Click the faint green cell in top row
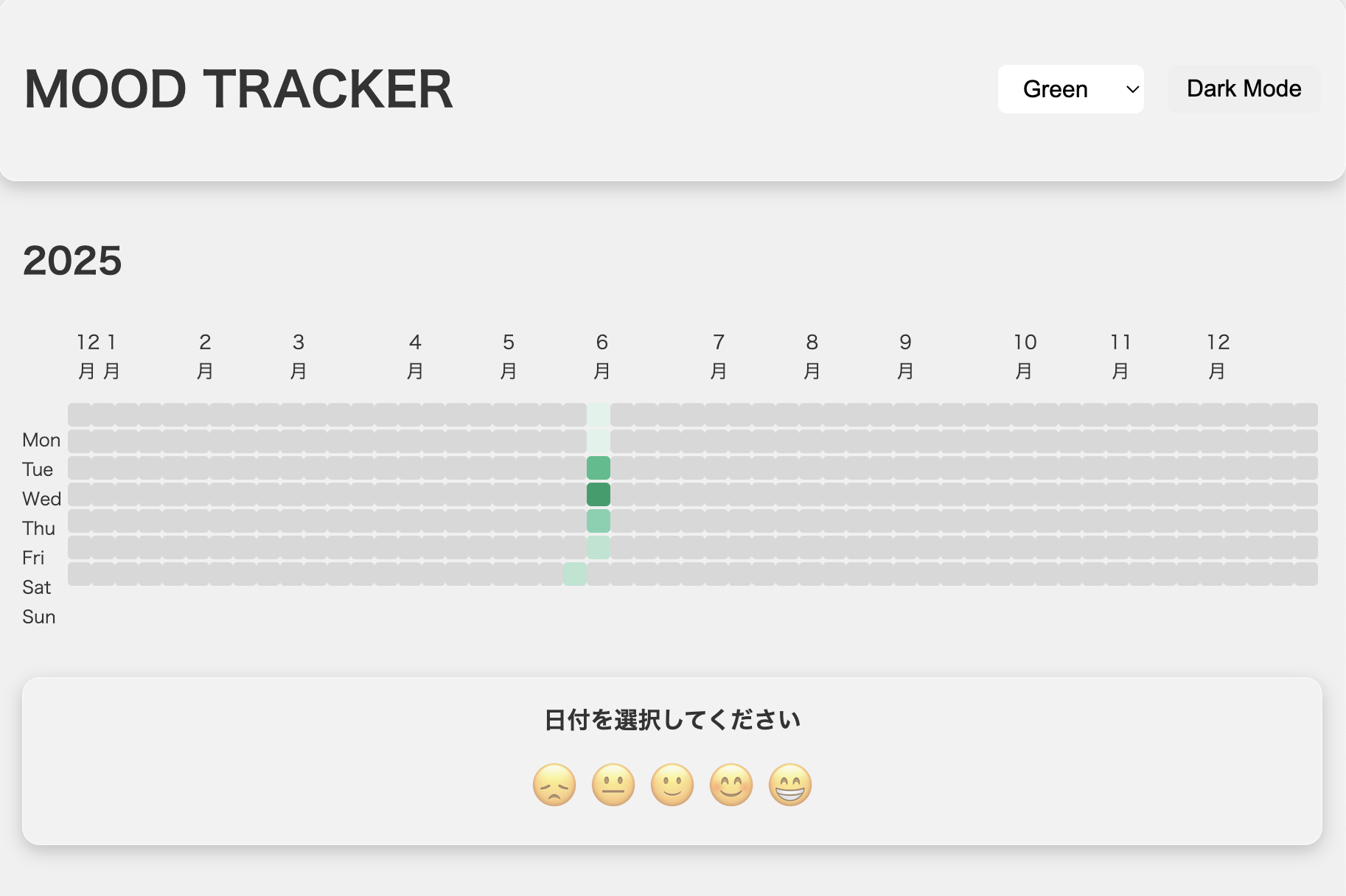This screenshot has height=896, width=1346. click(599, 415)
